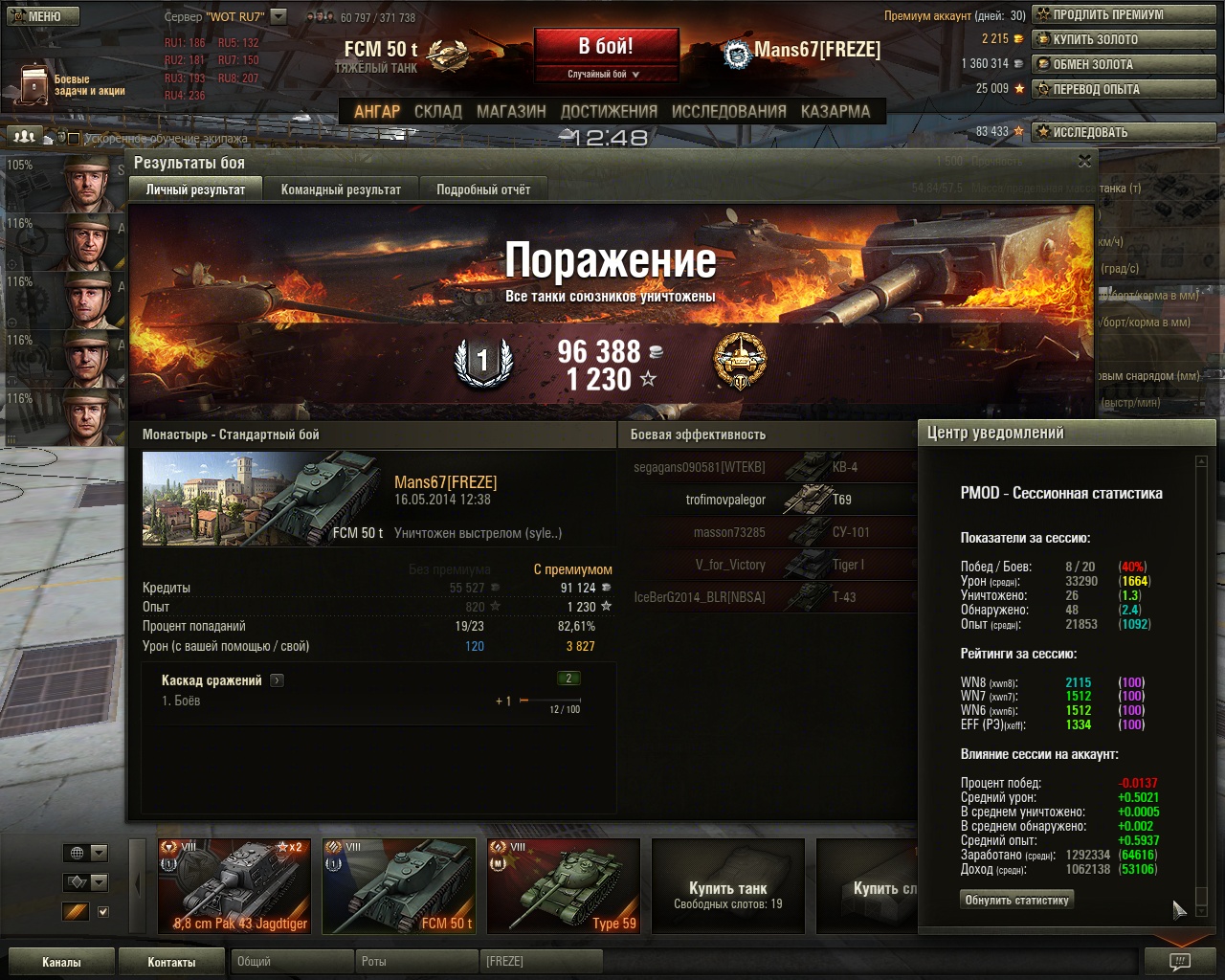Open the random battle type dropdown

click(x=605, y=74)
